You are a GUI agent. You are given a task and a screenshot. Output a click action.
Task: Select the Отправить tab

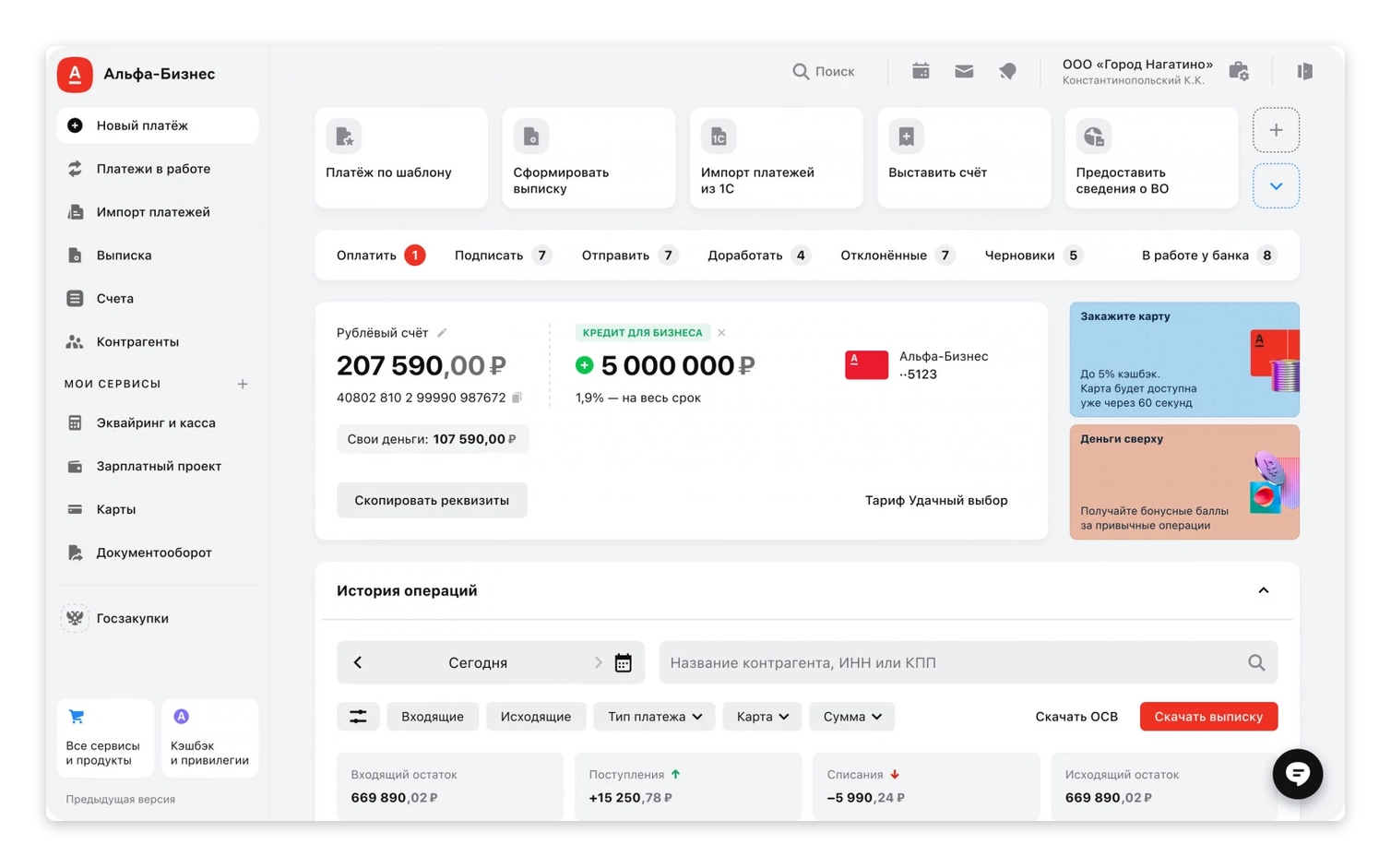pyautogui.click(x=630, y=256)
